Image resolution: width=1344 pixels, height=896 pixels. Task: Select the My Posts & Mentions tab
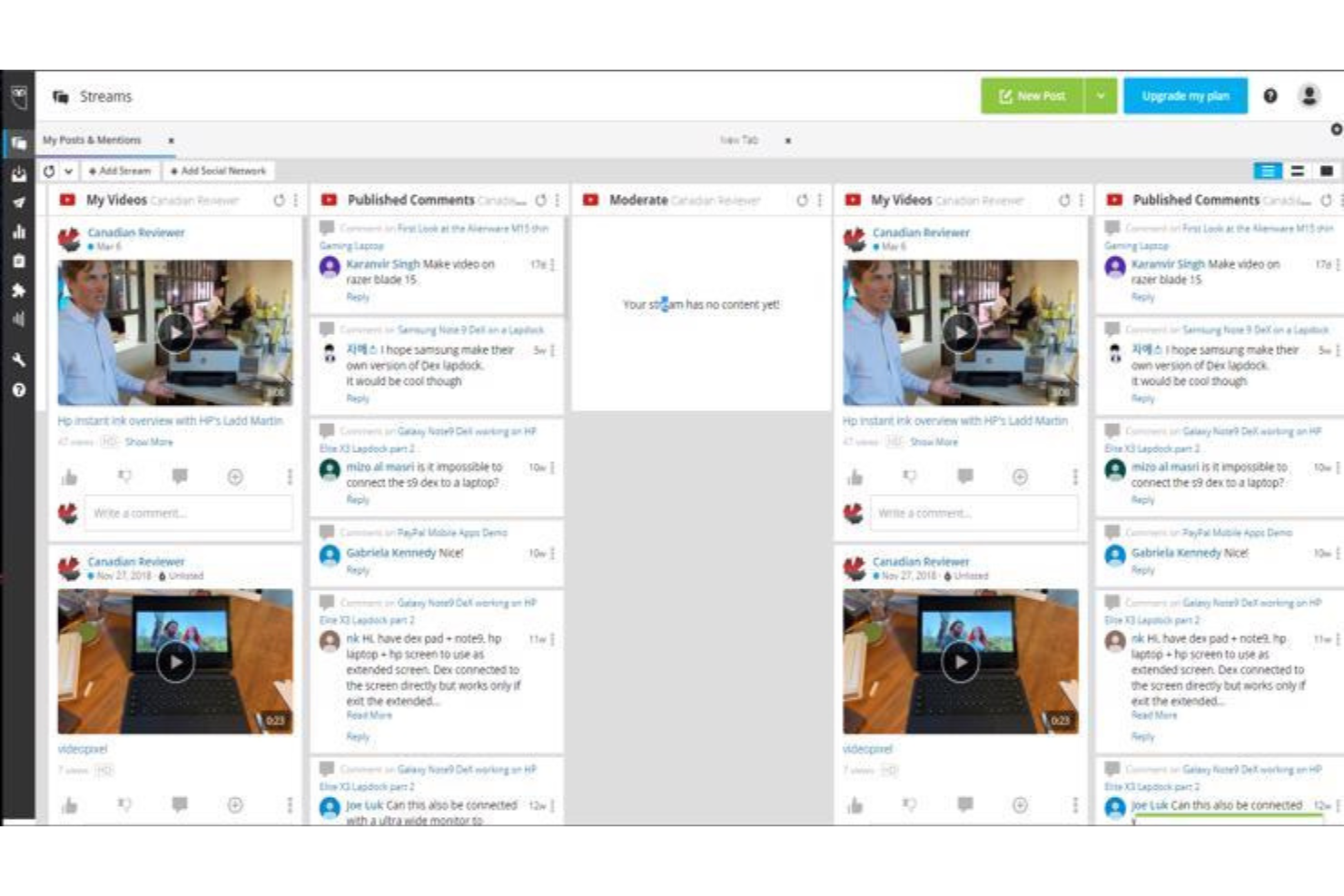coord(92,140)
